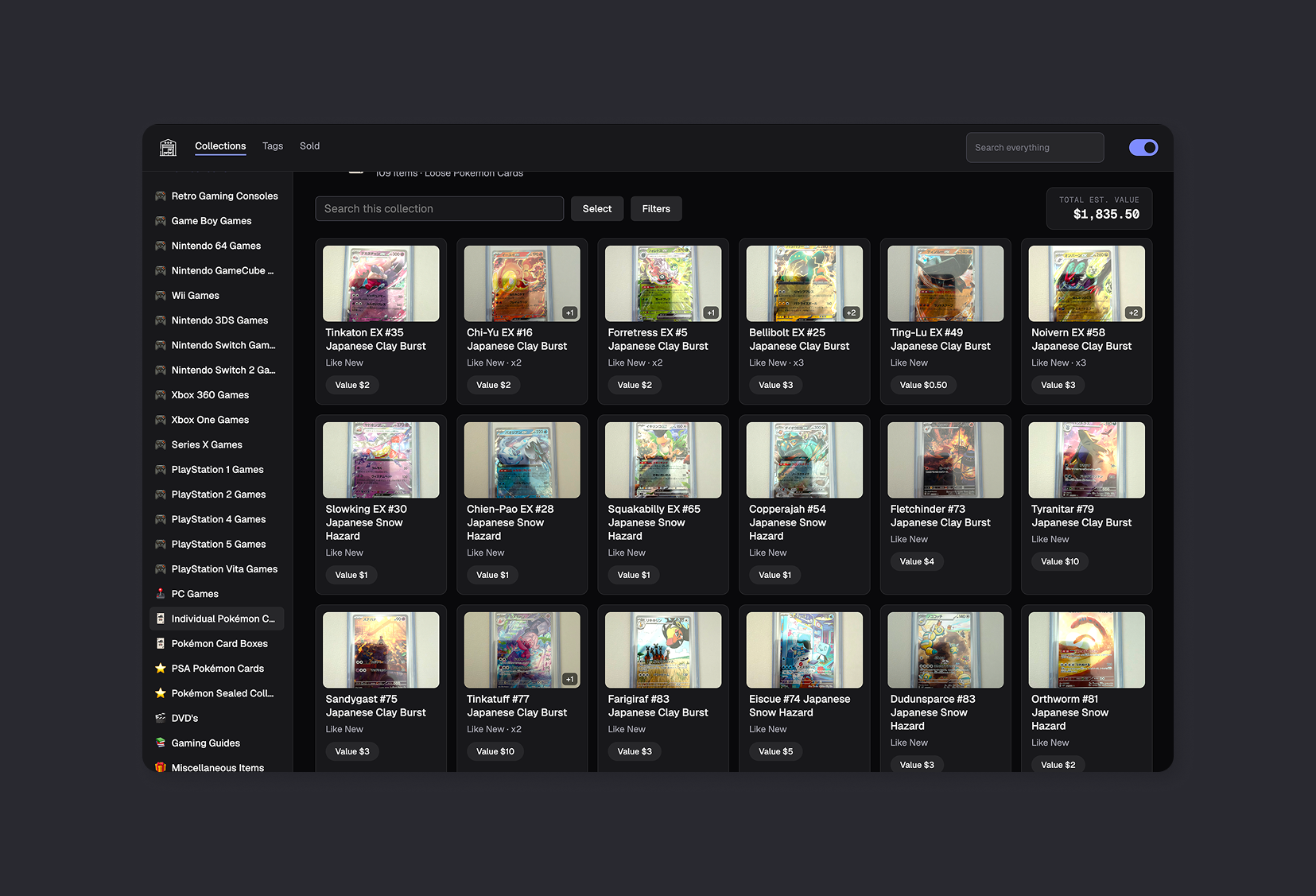1316x896 pixels.
Task: Click the Game Boy Games controller icon
Action: click(161, 221)
